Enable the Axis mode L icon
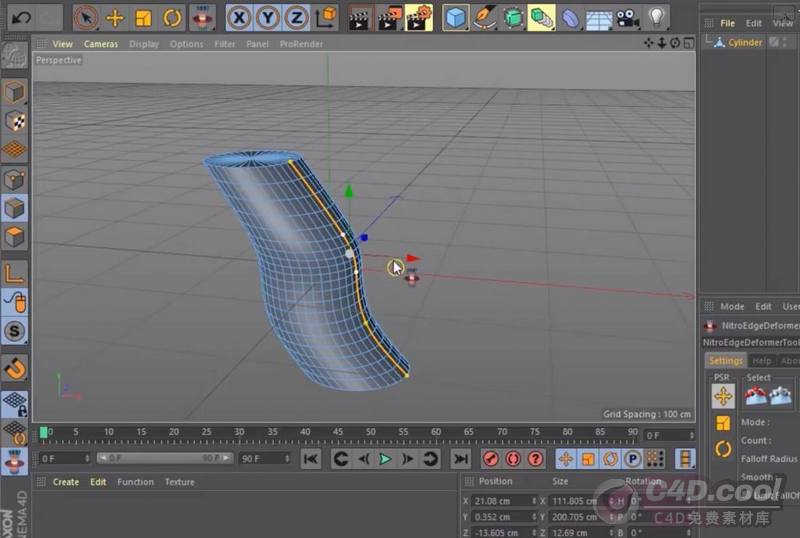Image resolution: width=800 pixels, height=538 pixels. tap(14, 274)
